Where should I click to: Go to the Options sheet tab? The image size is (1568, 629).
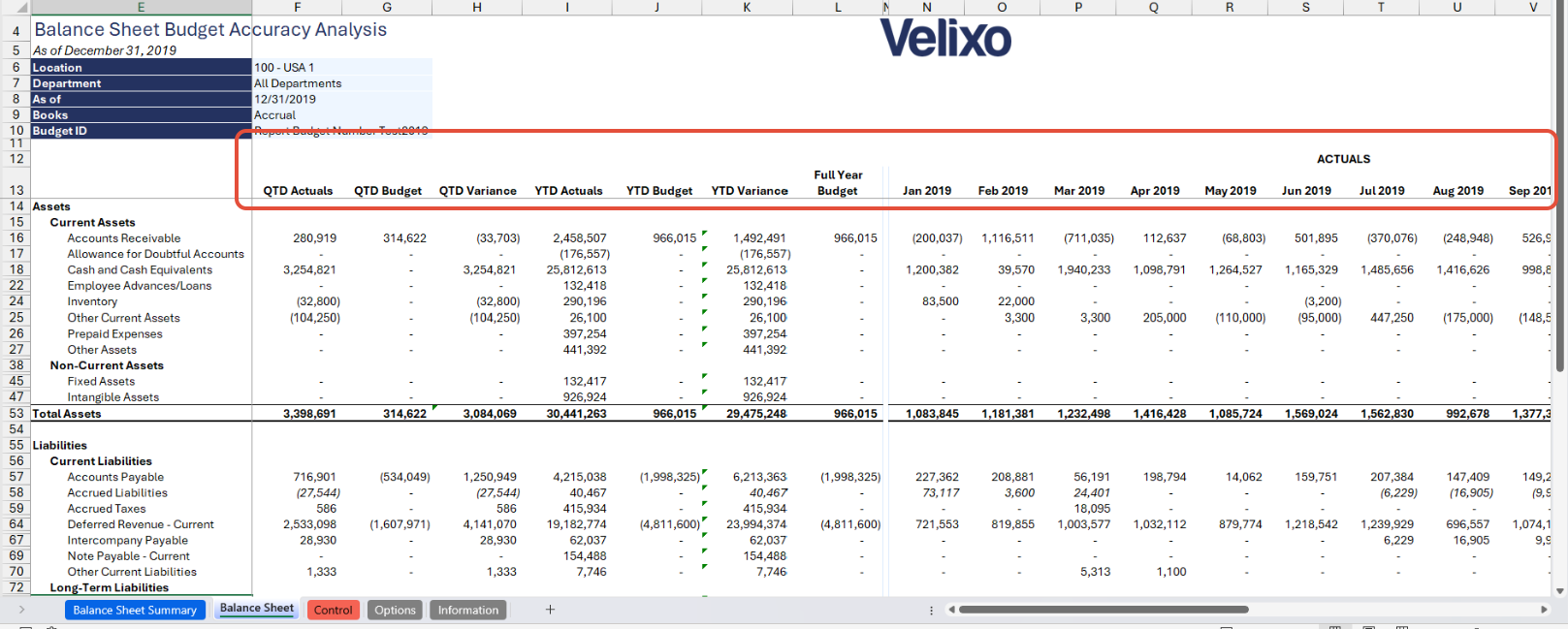coord(395,610)
